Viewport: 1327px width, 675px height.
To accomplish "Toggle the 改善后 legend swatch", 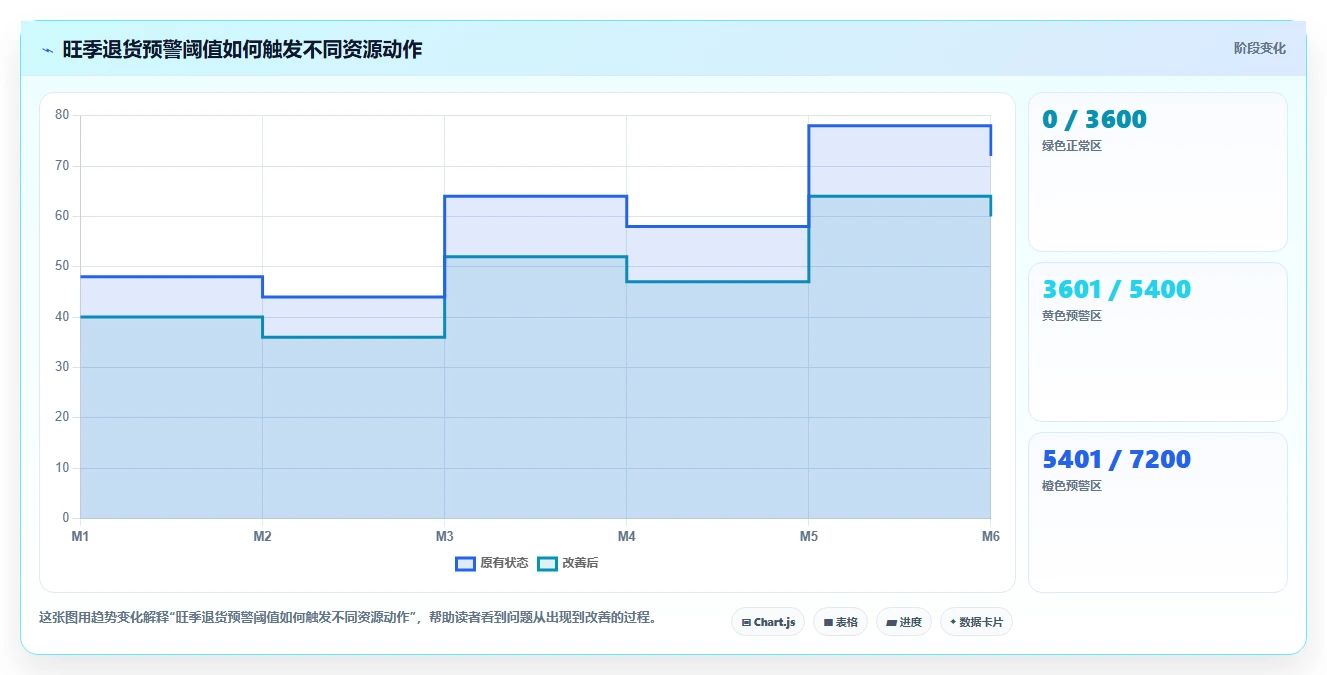I will (x=547, y=564).
